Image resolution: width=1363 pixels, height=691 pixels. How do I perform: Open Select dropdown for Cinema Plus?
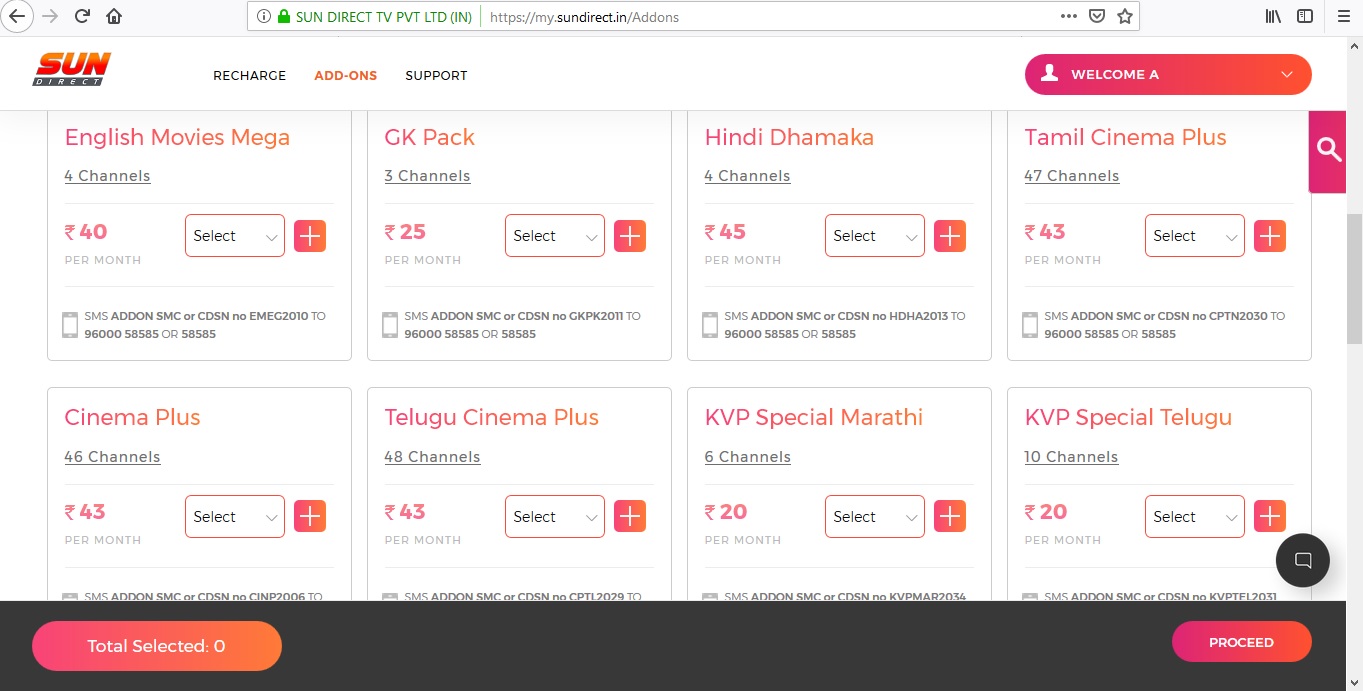click(x=235, y=516)
